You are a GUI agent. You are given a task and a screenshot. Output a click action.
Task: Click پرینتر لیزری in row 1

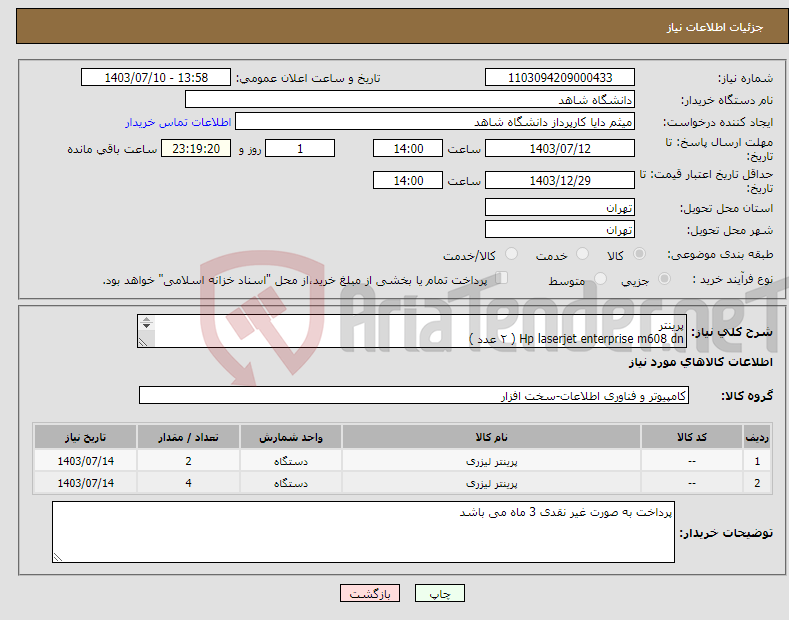pyautogui.click(x=492, y=461)
